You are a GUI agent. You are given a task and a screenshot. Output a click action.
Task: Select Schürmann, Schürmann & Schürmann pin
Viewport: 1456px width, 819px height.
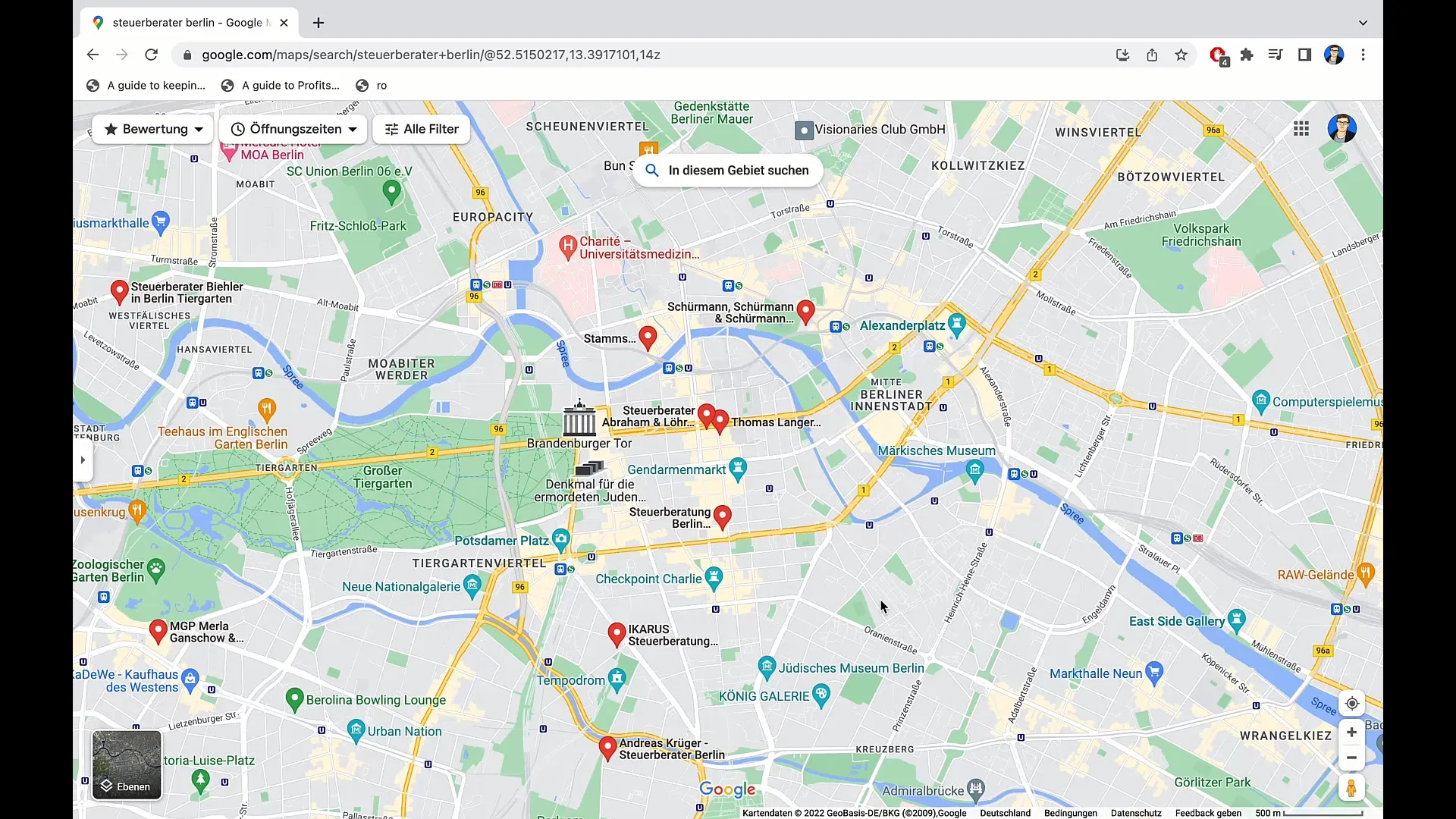click(x=806, y=312)
